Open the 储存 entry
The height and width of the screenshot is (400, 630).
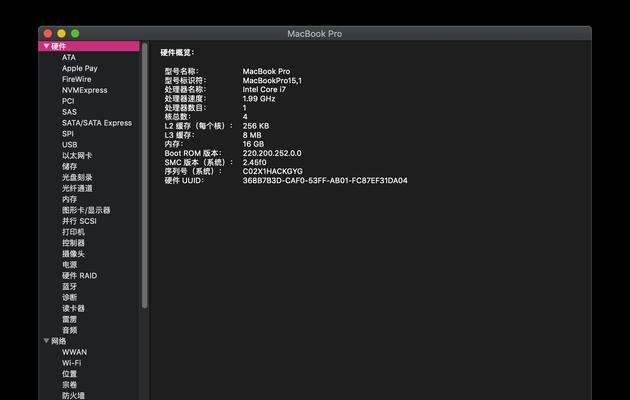(69, 166)
